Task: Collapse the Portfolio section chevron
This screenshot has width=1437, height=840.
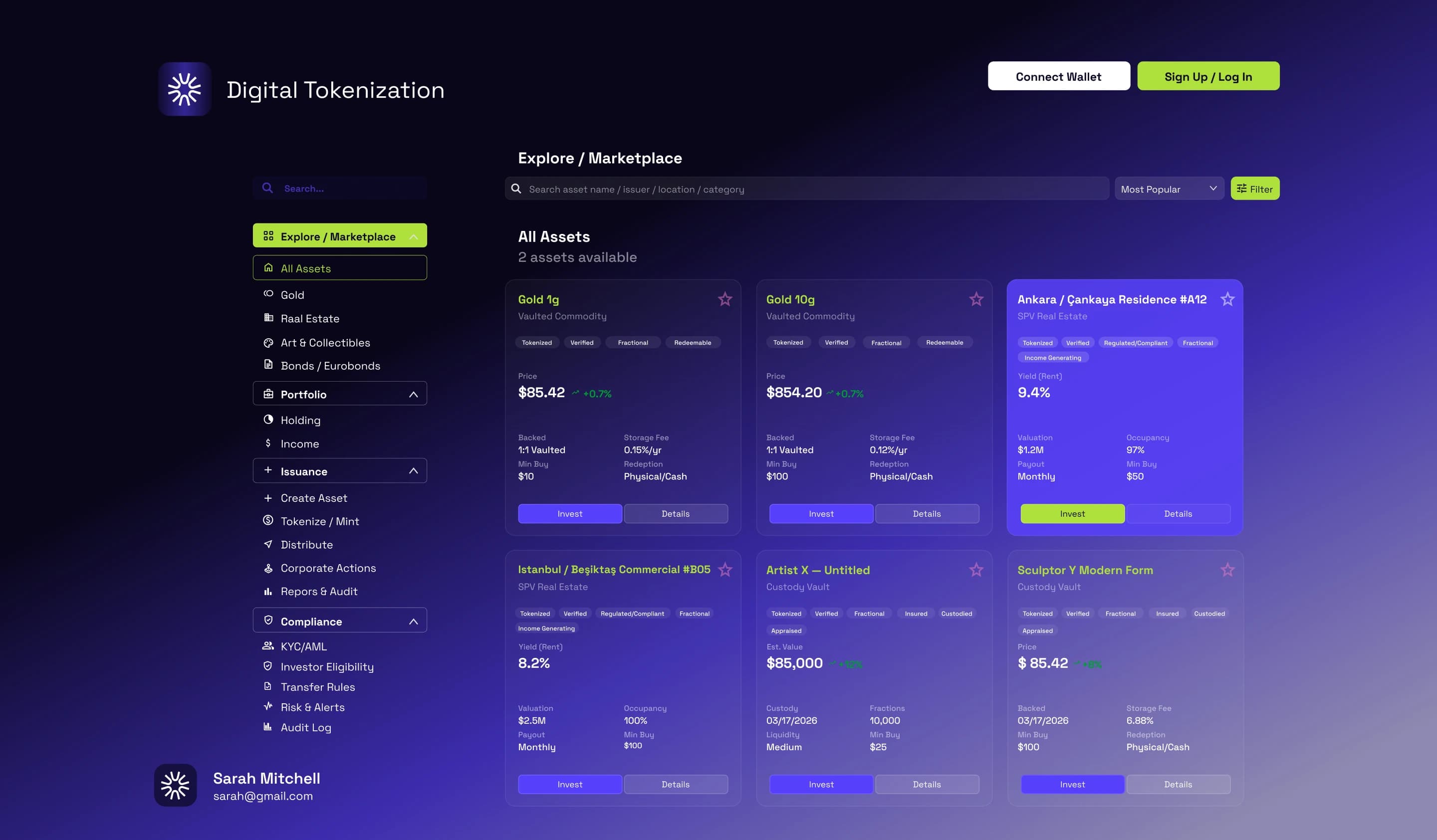Action: pos(414,395)
